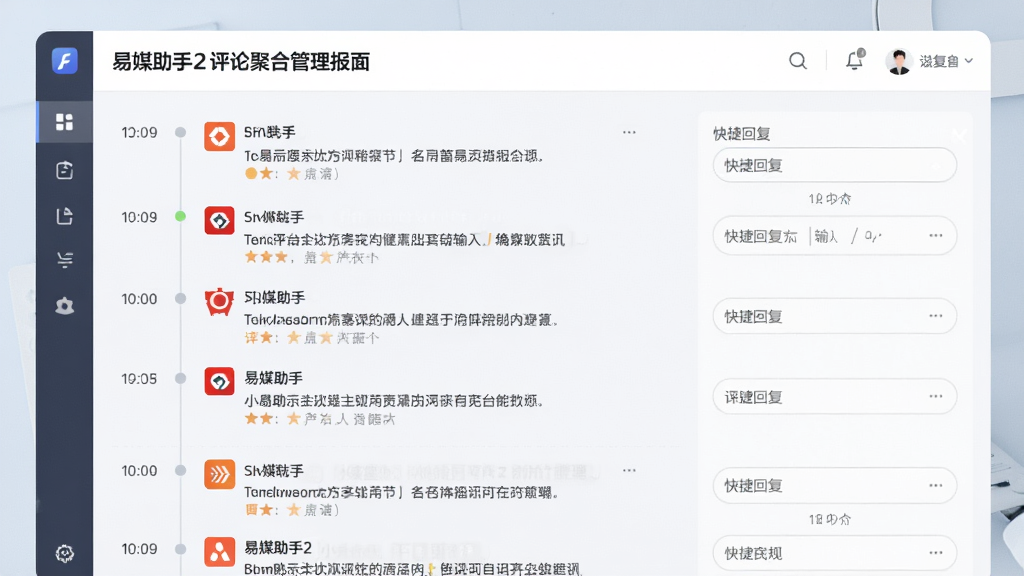Click orange chevrons icon at lower 10:00 entry
1024x576 pixels.
(219, 475)
